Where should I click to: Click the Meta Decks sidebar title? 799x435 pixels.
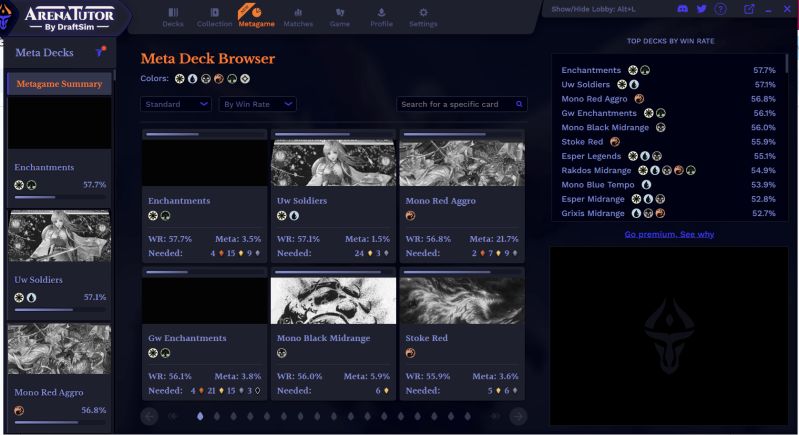[x=44, y=52]
